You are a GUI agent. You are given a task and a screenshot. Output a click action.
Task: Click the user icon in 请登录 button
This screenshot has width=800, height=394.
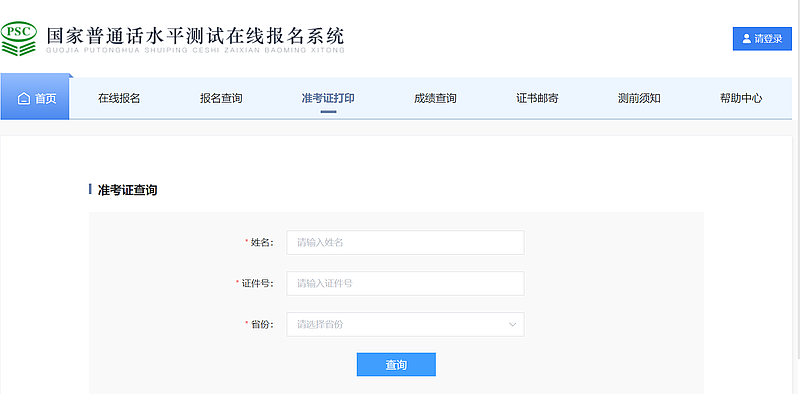pyautogui.click(x=746, y=39)
